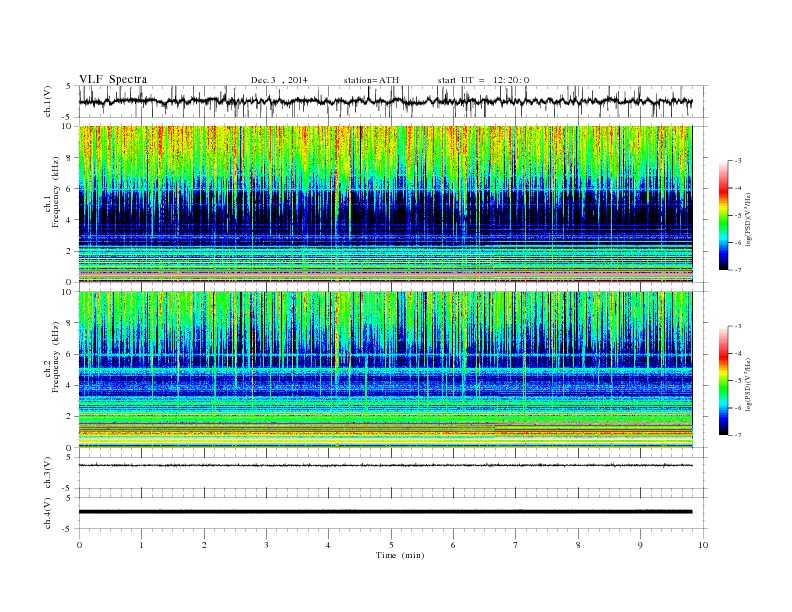Click the "6" kHz tick on ch.2 axis
The width and height of the screenshot is (792, 612).
click(x=69, y=354)
